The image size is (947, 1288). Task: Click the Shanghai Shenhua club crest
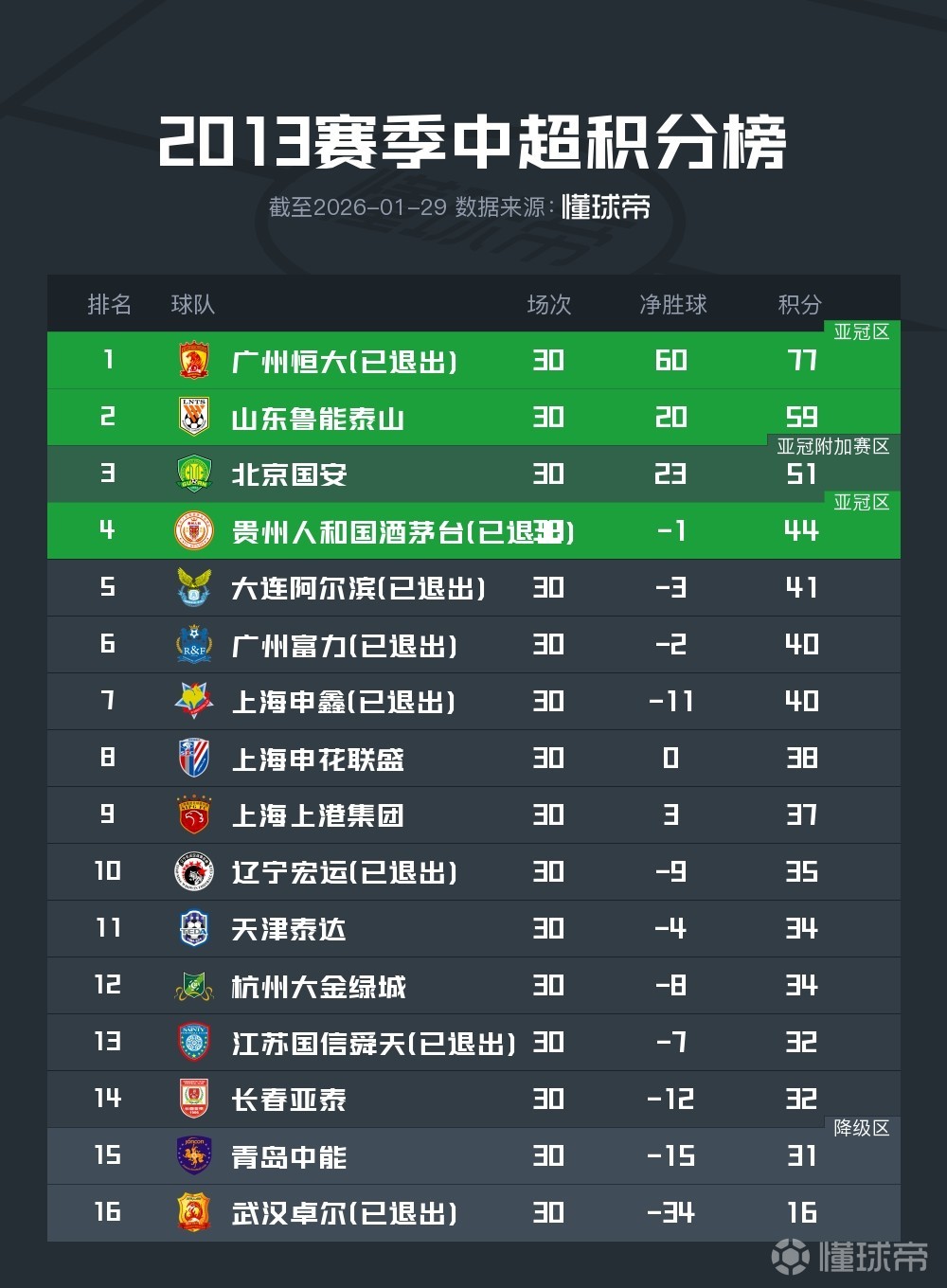(194, 759)
